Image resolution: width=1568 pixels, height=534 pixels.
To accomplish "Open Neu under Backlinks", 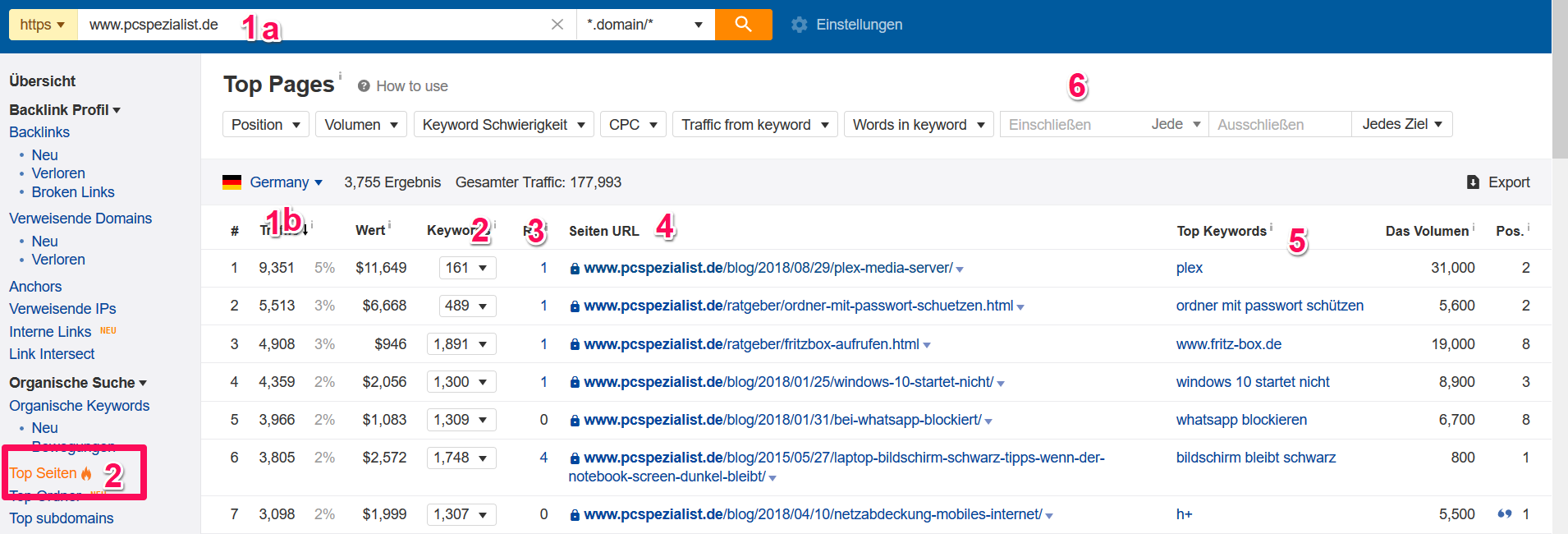I will click(44, 155).
